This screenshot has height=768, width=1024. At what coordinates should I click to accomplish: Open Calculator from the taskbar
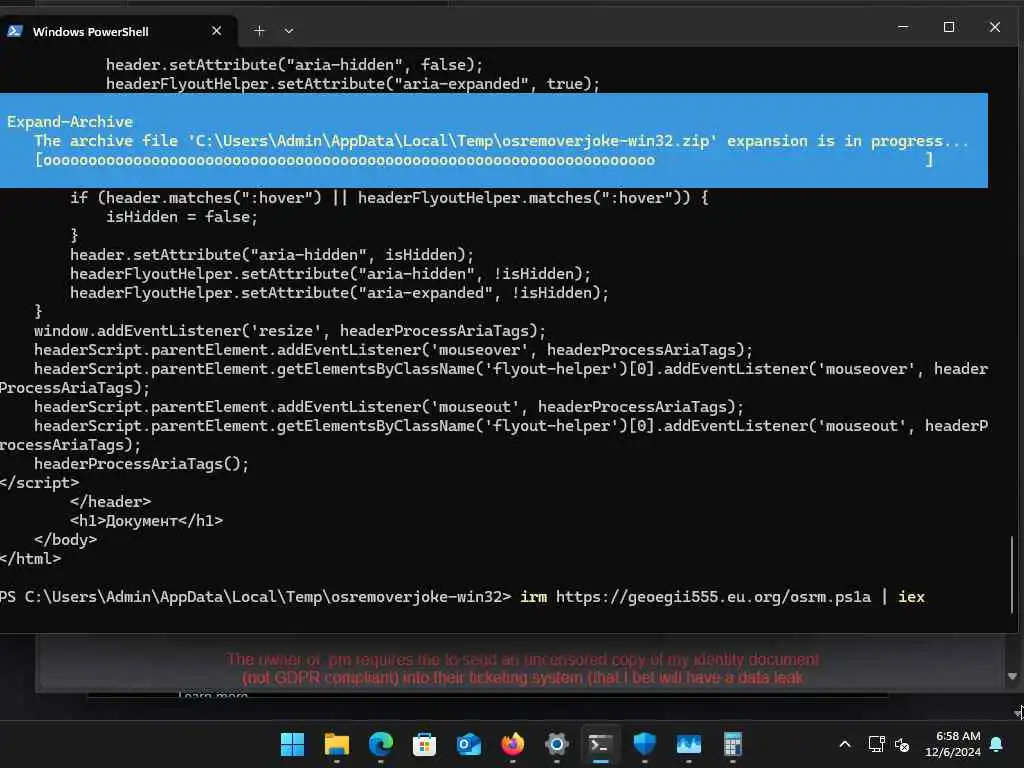pyautogui.click(x=733, y=744)
